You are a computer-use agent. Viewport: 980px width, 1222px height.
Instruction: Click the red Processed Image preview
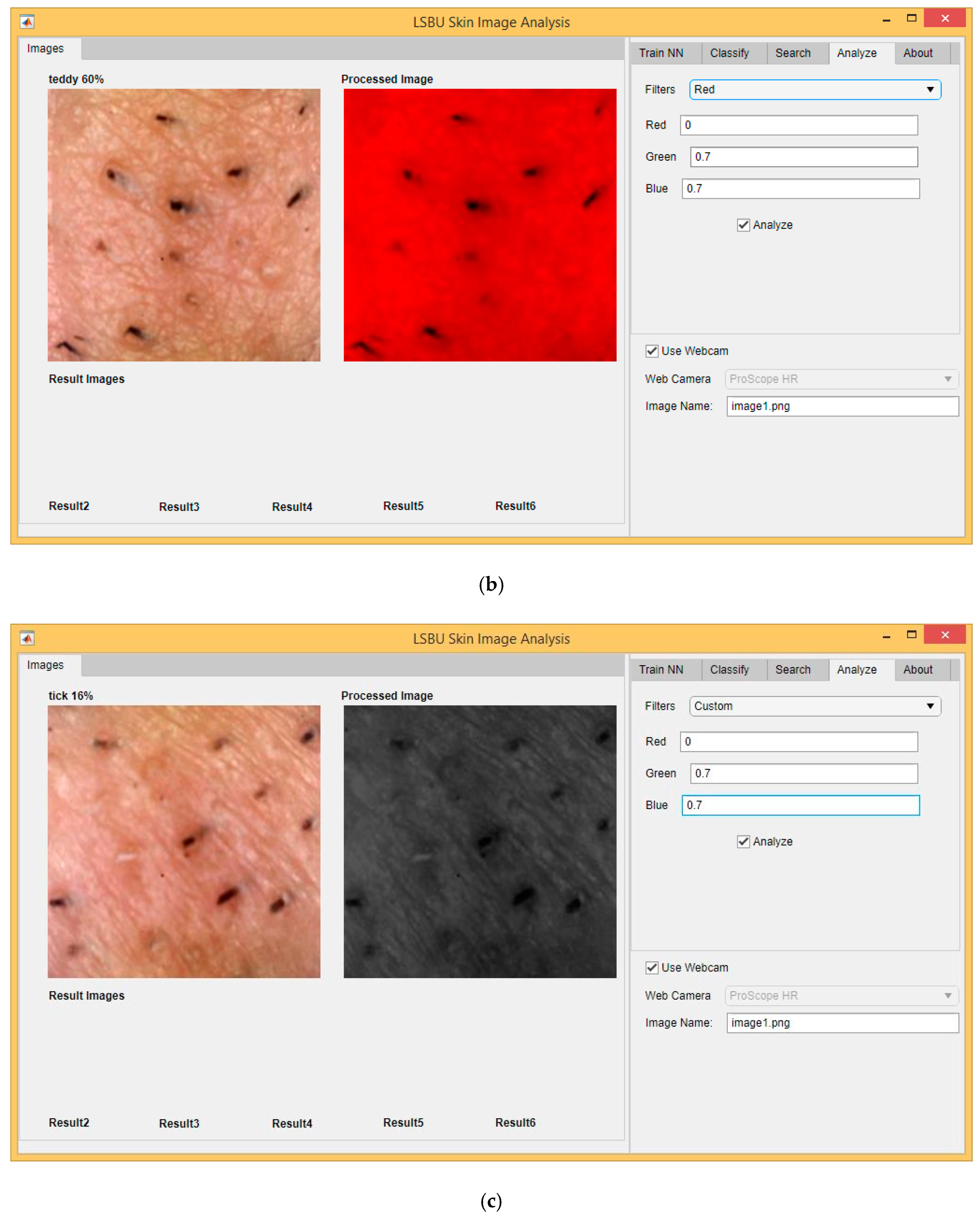click(479, 224)
